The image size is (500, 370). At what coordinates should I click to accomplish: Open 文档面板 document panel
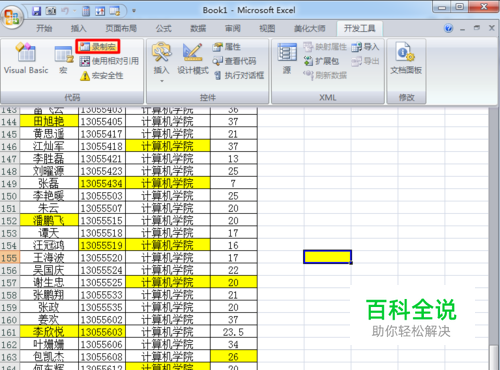406,58
